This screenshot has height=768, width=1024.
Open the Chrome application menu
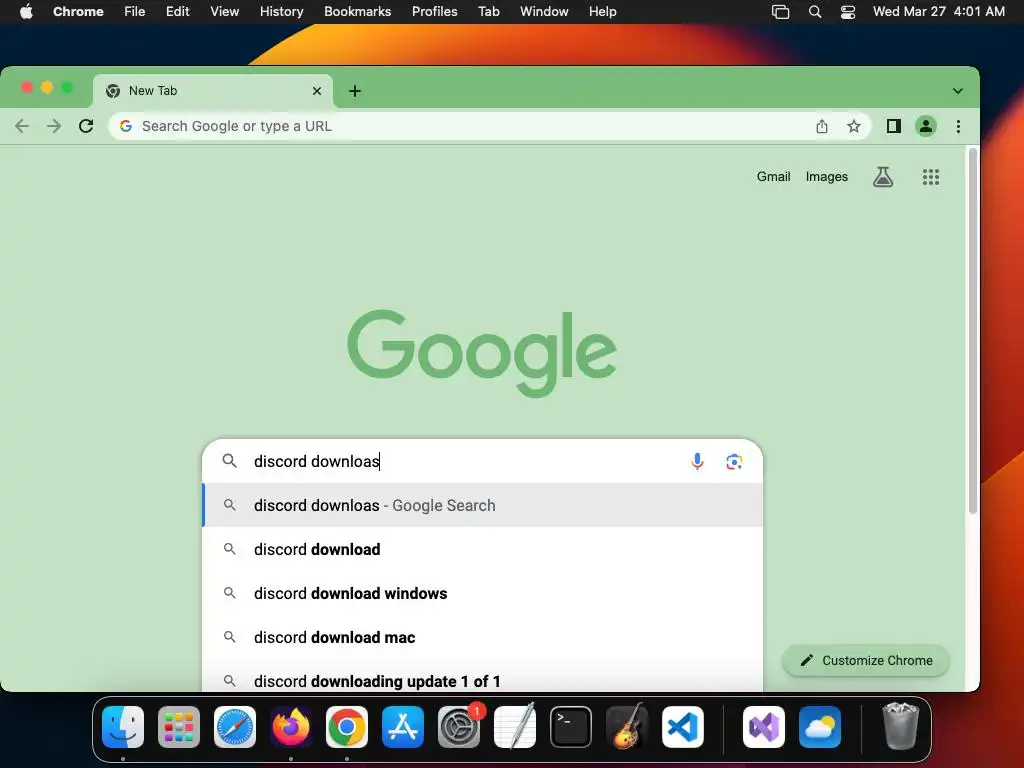[x=78, y=11]
